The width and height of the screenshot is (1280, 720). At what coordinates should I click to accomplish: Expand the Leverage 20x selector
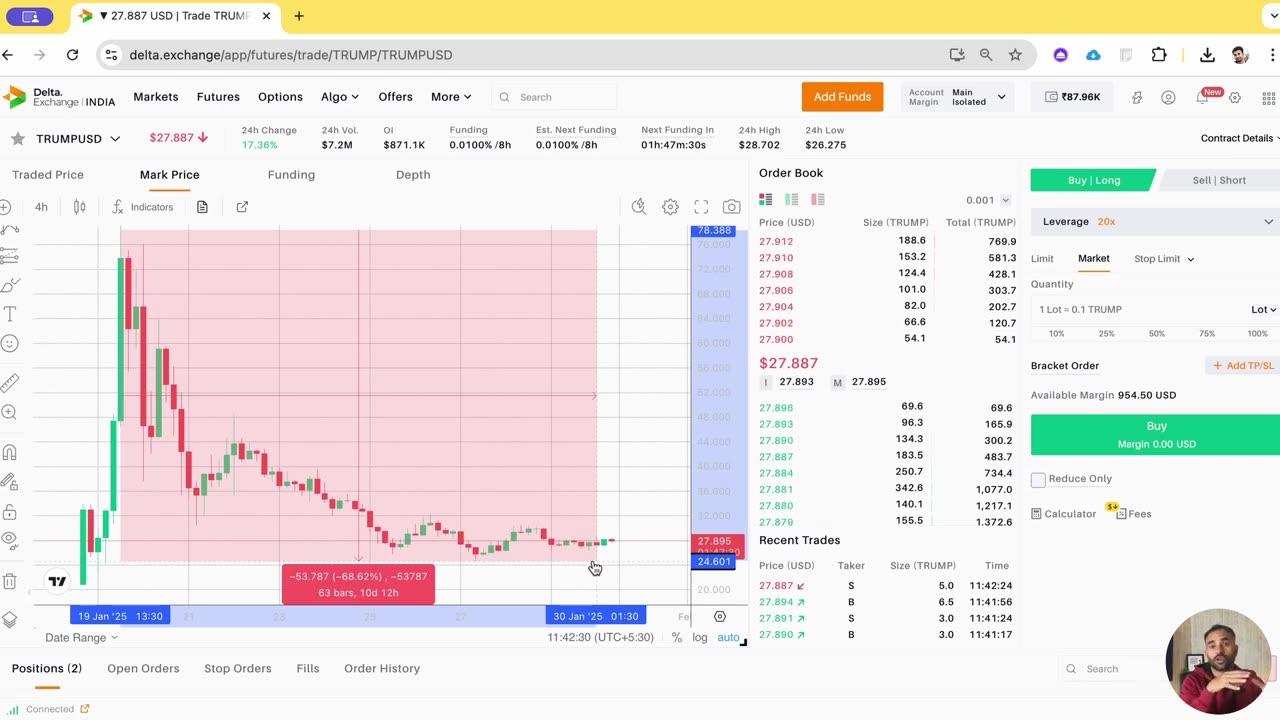tap(1155, 221)
